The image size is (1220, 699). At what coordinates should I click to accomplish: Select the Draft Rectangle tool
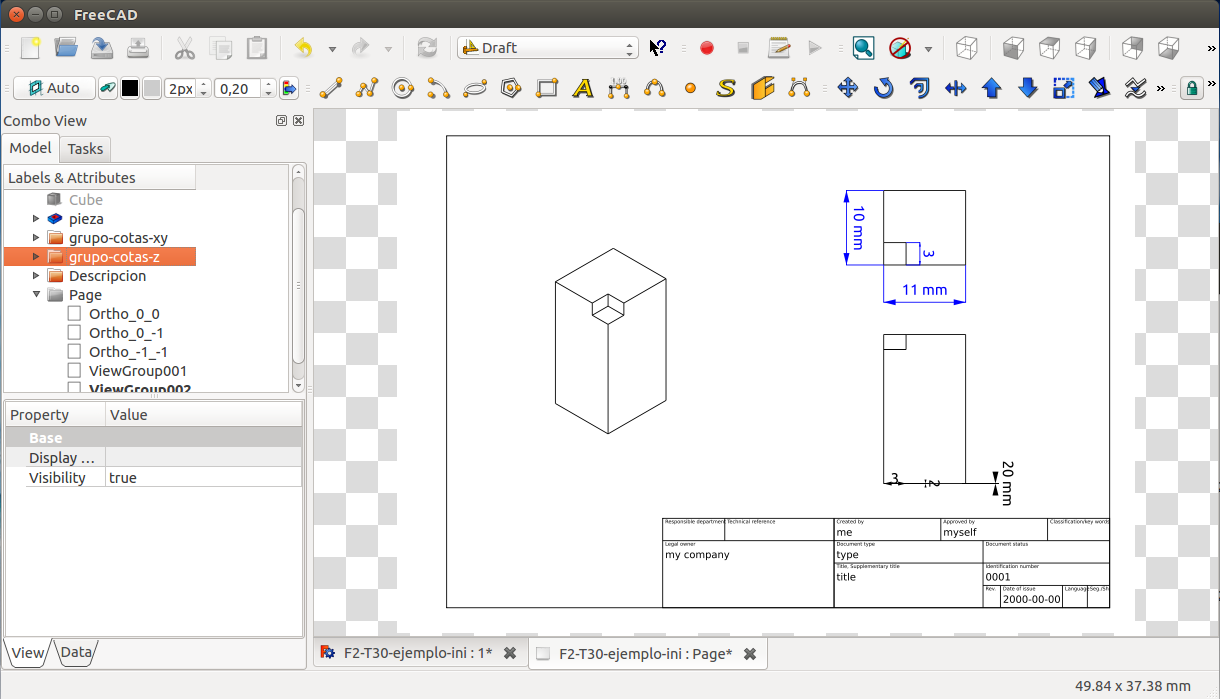[547, 88]
